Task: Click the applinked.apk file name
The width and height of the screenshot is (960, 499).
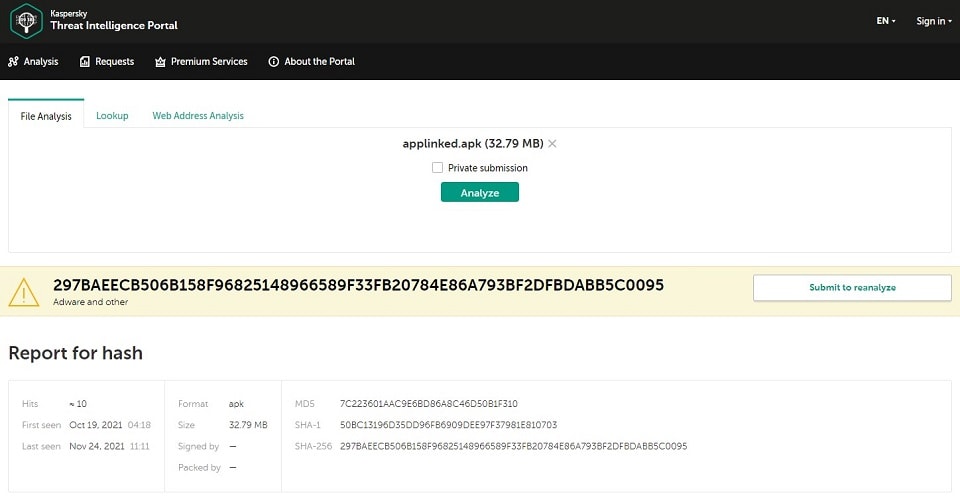Action: [x=473, y=144]
